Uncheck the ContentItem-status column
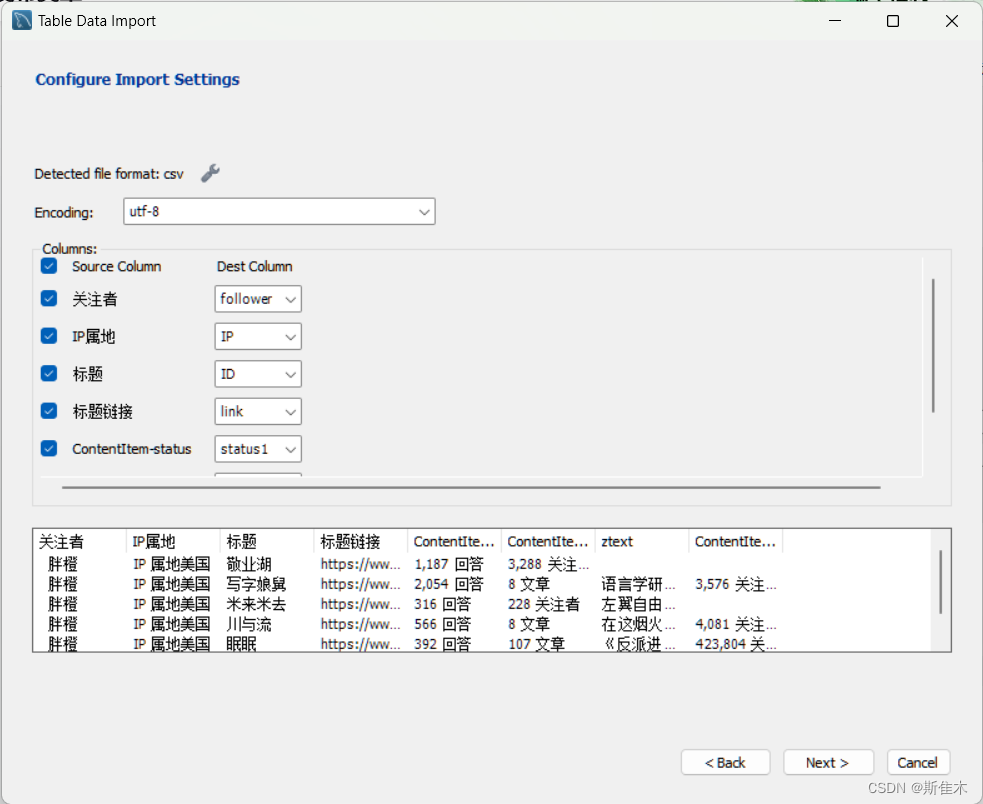This screenshot has width=983, height=804. [48, 449]
